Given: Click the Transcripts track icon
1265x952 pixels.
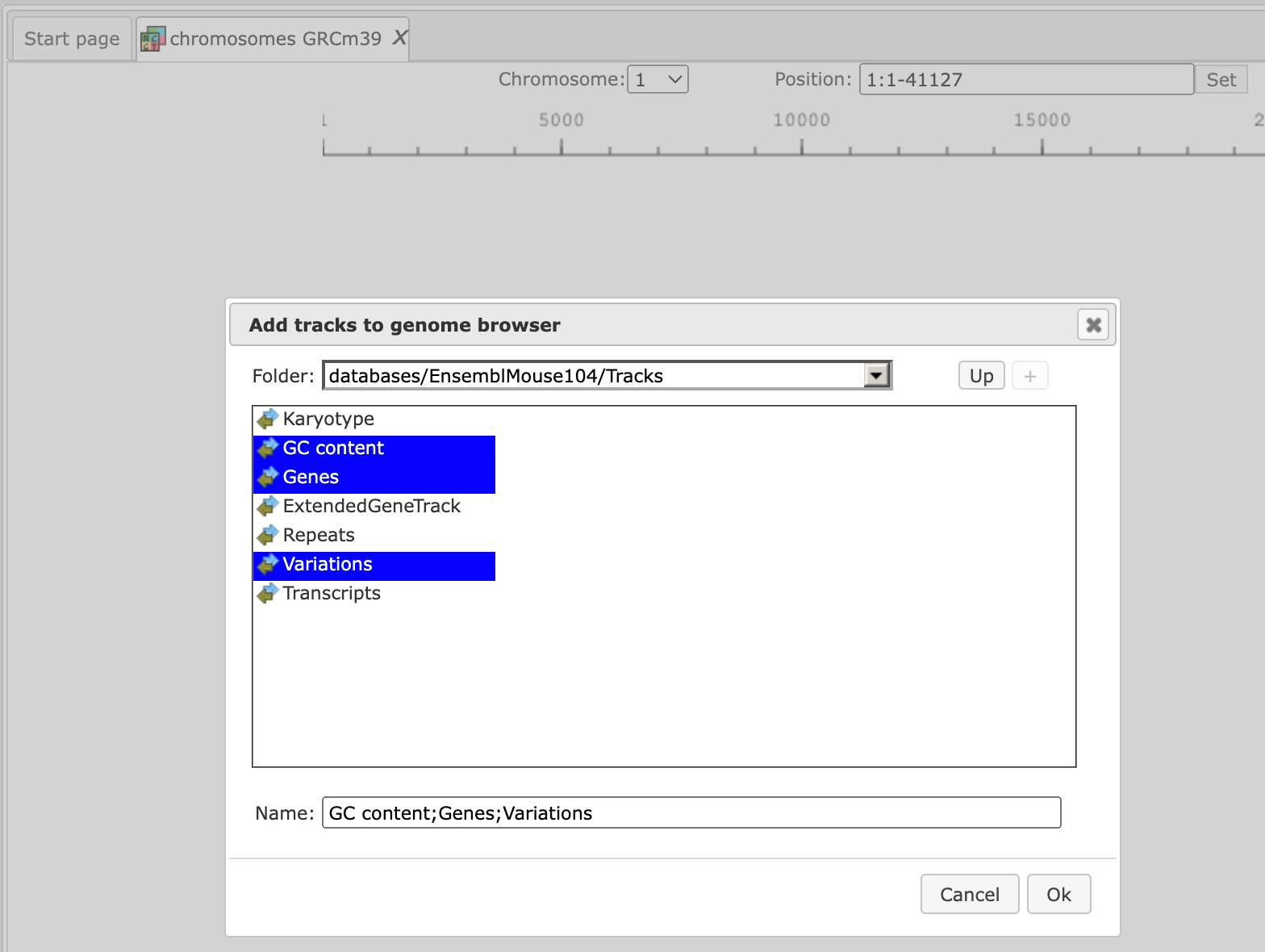Looking at the screenshot, I should coord(267,593).
